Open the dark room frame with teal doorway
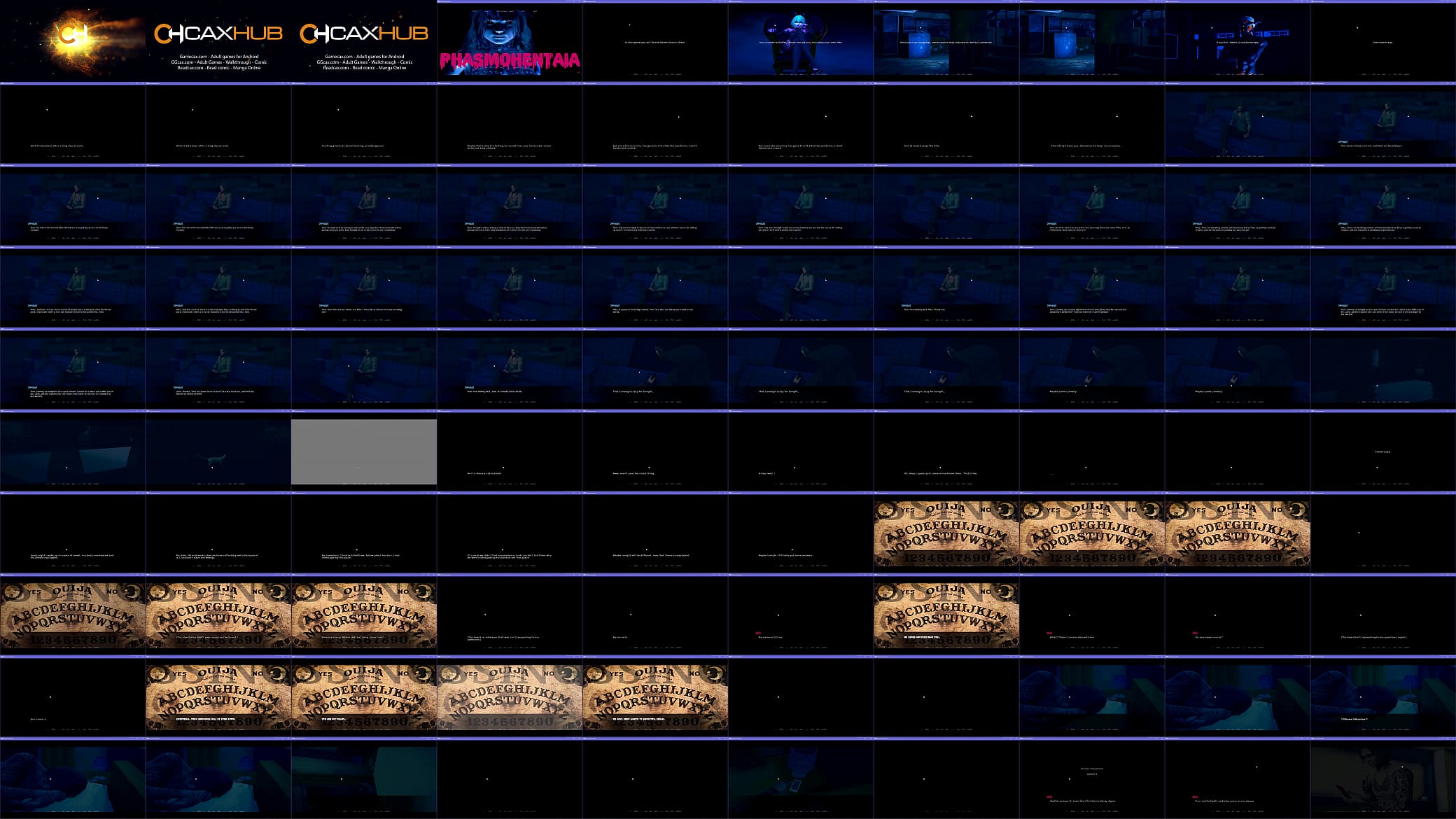 [x=364, y=778]
